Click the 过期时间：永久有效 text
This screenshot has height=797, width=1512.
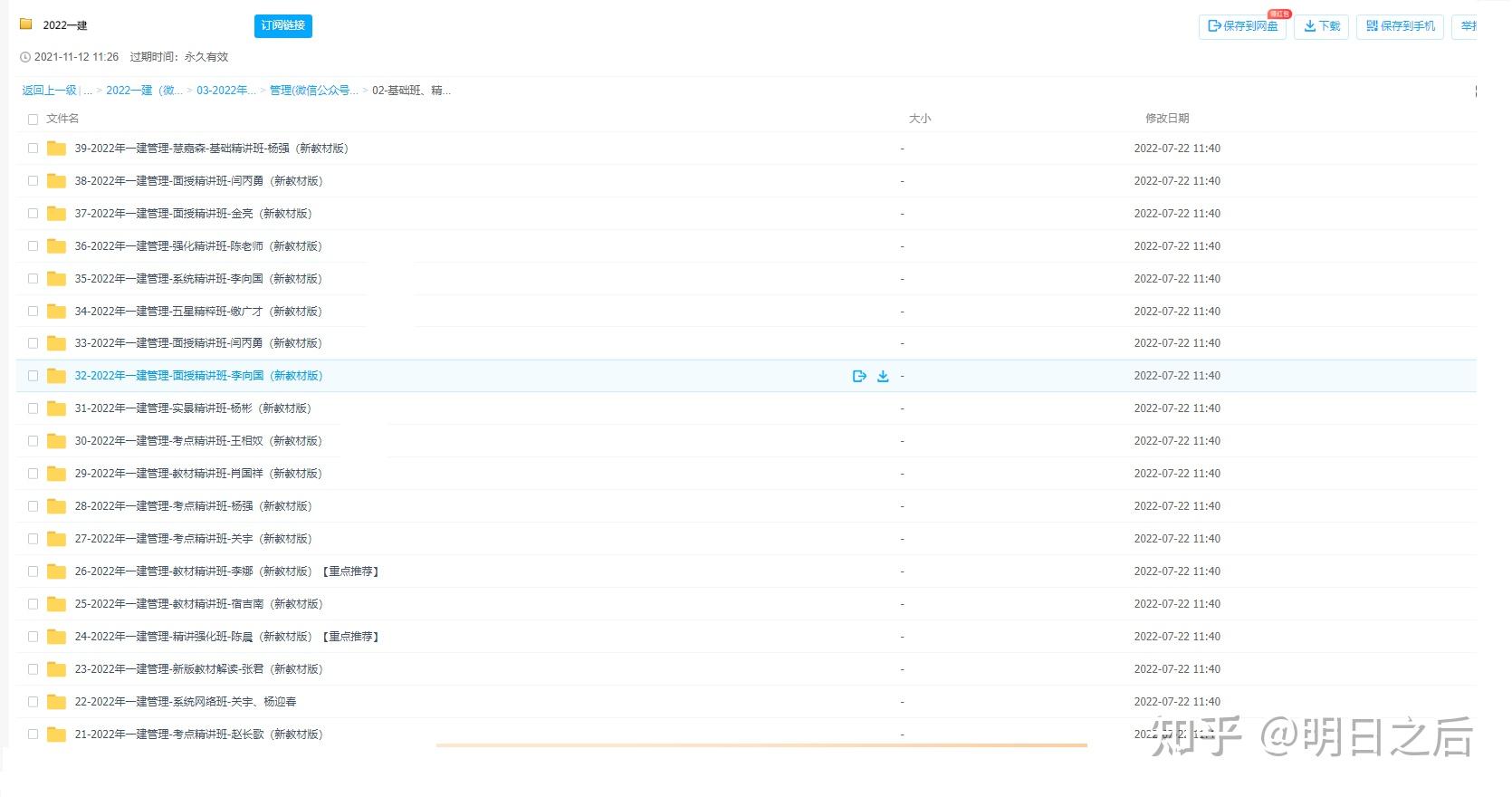coord(179,57)
